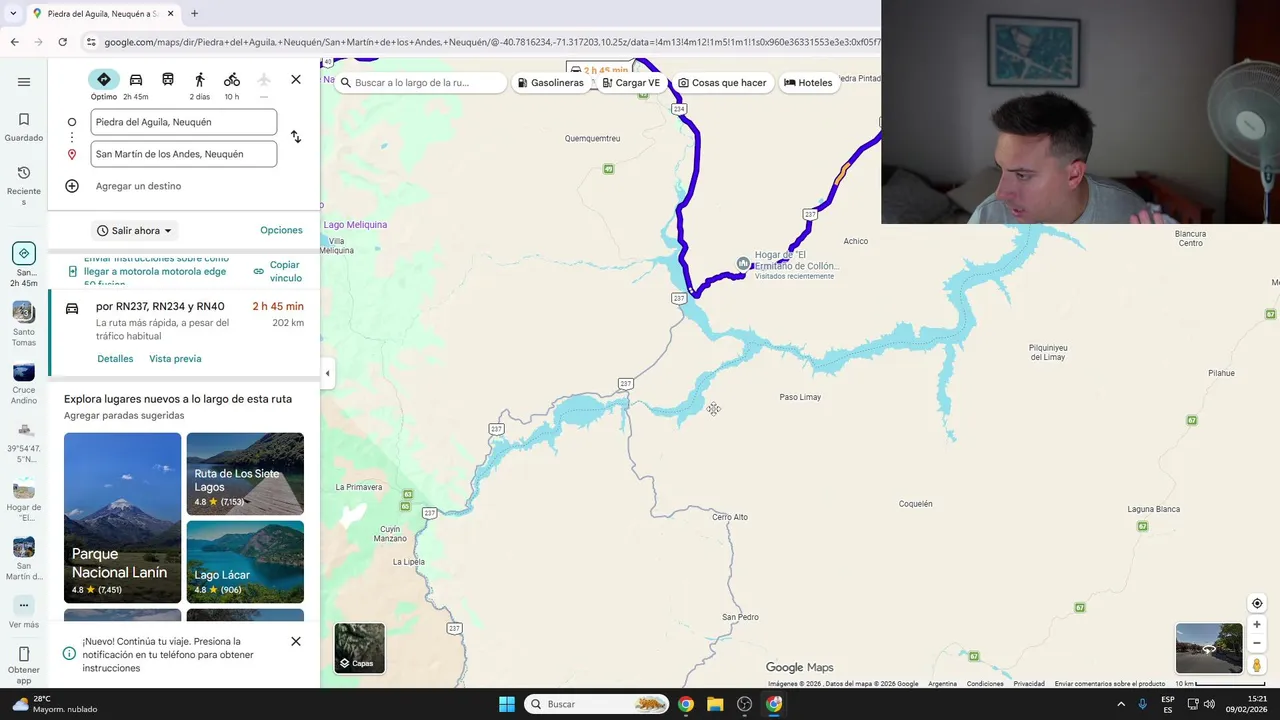Select the driving car travel mode
This screenshot has height=720, width=1280.
tap(136, 80)
